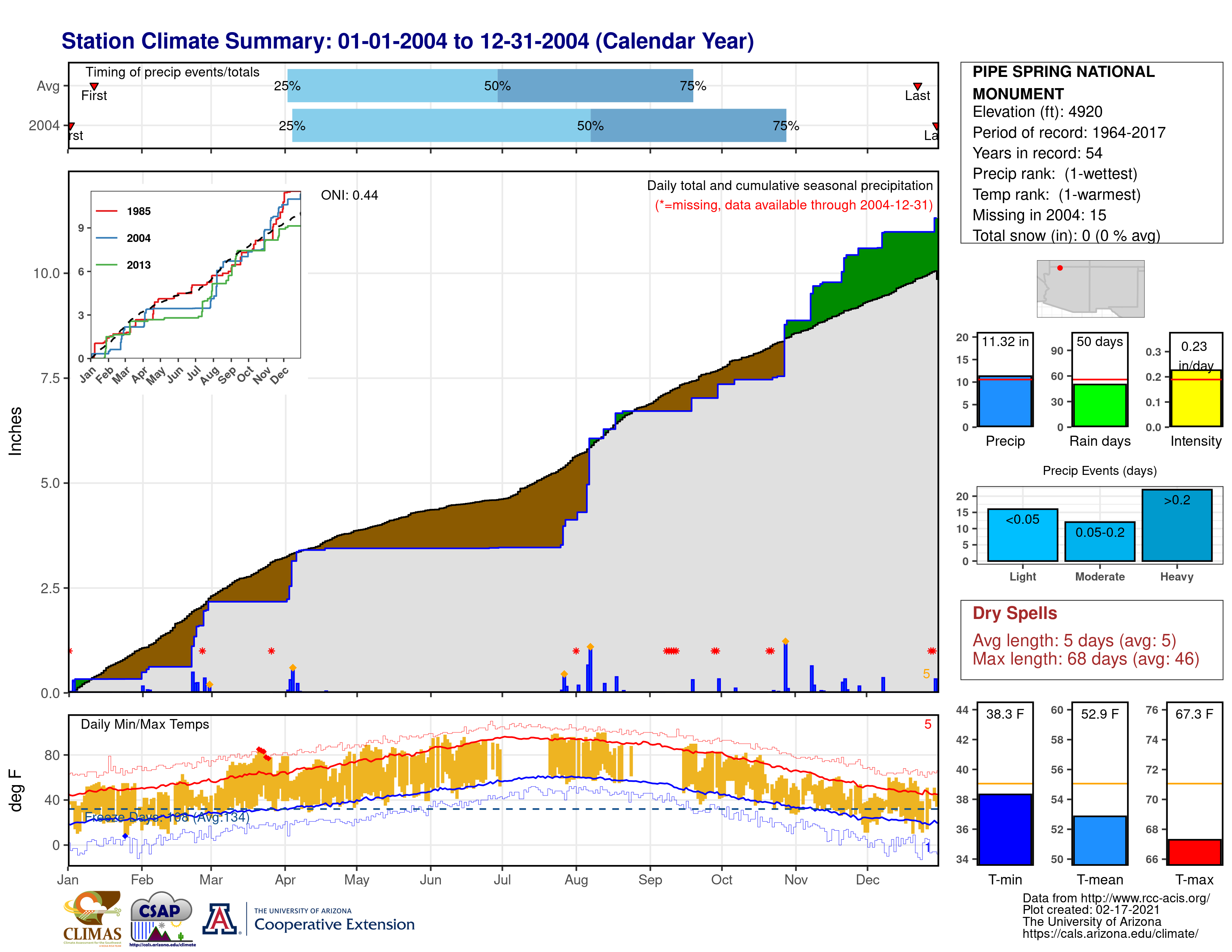
Task: Click the <0.05 Light events bar
Action: (x=1022, y=535)
